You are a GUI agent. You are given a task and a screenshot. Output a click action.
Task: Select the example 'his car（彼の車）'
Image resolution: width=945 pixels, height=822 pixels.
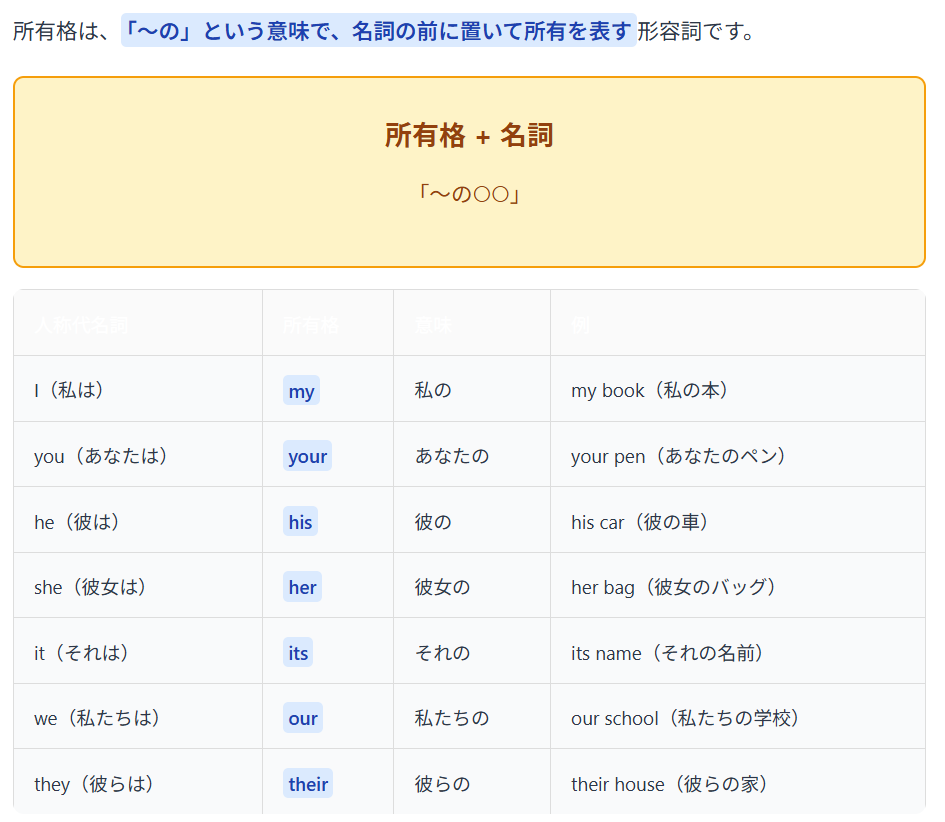point(640,522)
